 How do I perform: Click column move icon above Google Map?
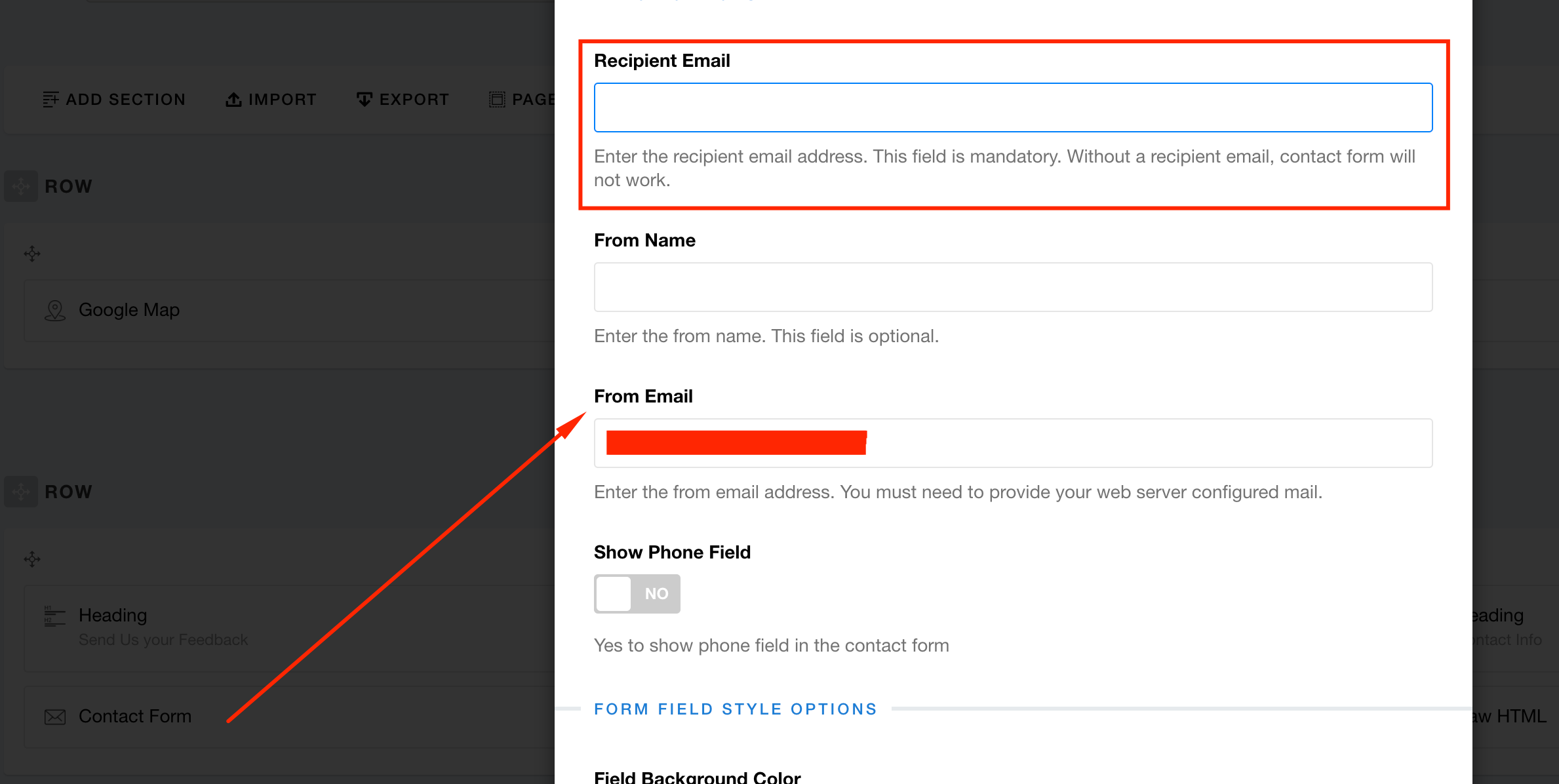click(32, 254)
